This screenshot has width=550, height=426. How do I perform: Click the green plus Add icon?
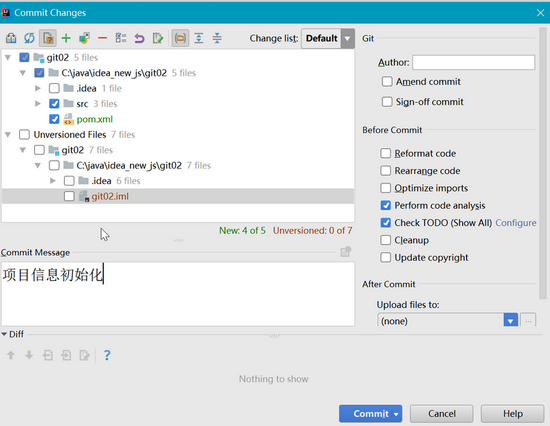[x=66, y=38]
